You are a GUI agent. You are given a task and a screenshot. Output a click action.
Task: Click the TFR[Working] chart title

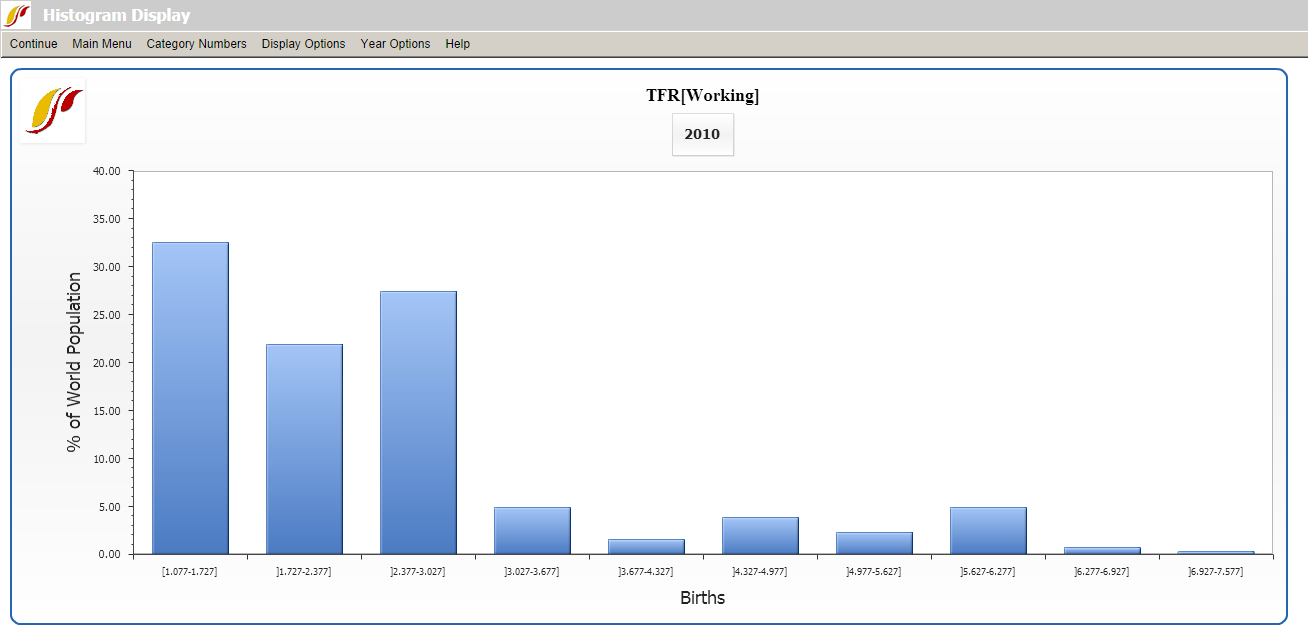pos(702,96)
